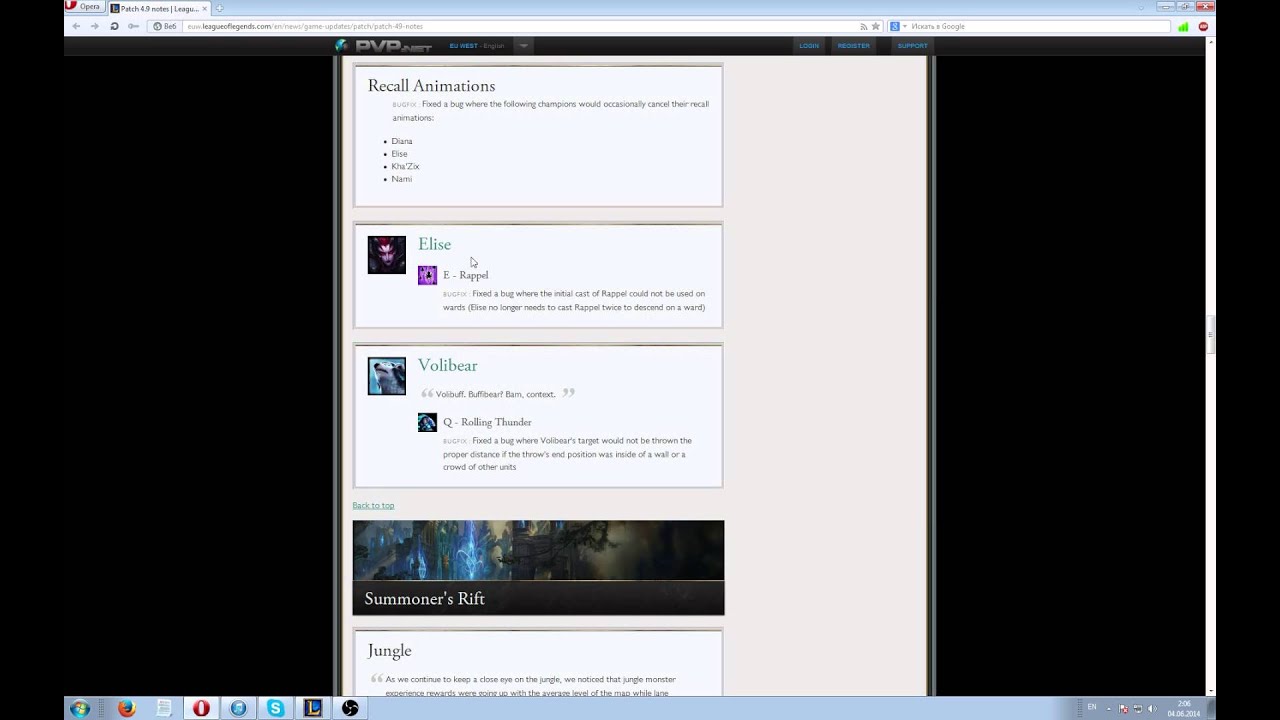This screenshot has height=720, width=1280.
Task: Launch Firefox from the taskbar
Action: pyautogui.click(x=126, y=708)
